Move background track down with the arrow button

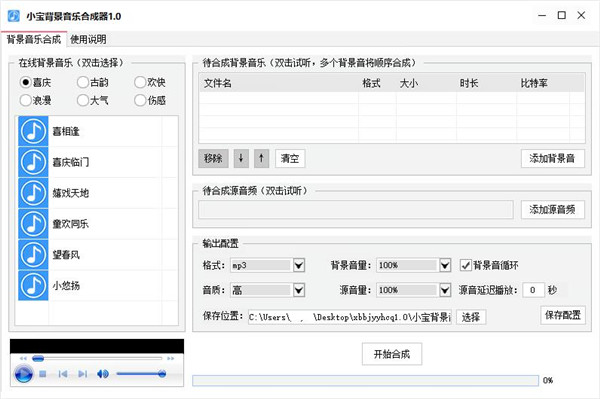[x=241, y=158]
